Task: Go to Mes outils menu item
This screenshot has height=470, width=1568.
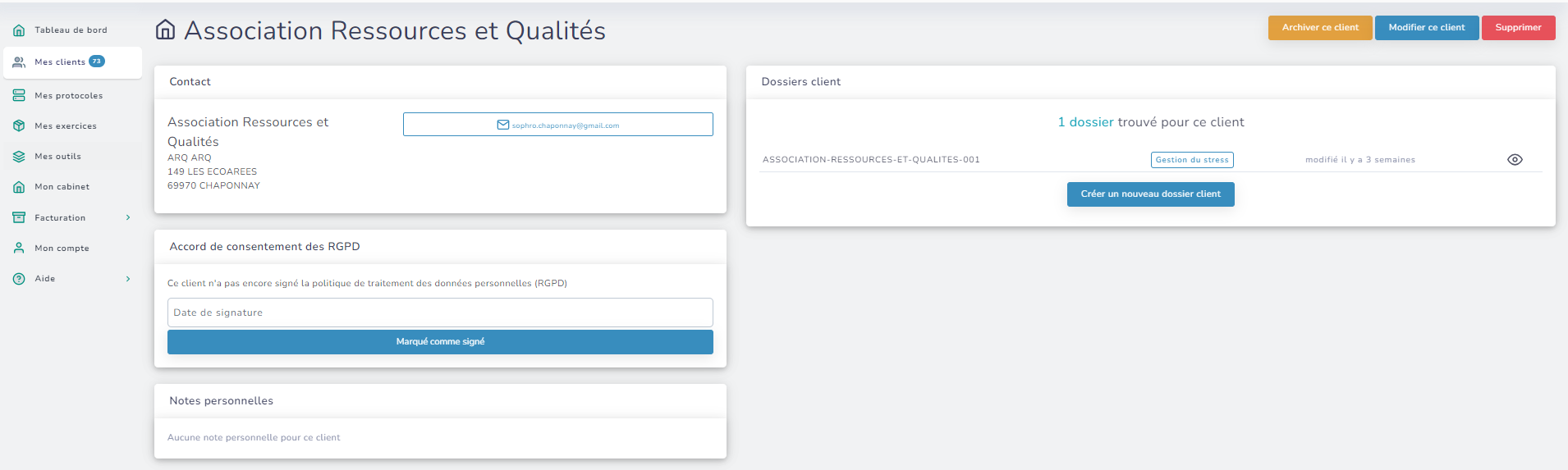Action: coord(57,157)
